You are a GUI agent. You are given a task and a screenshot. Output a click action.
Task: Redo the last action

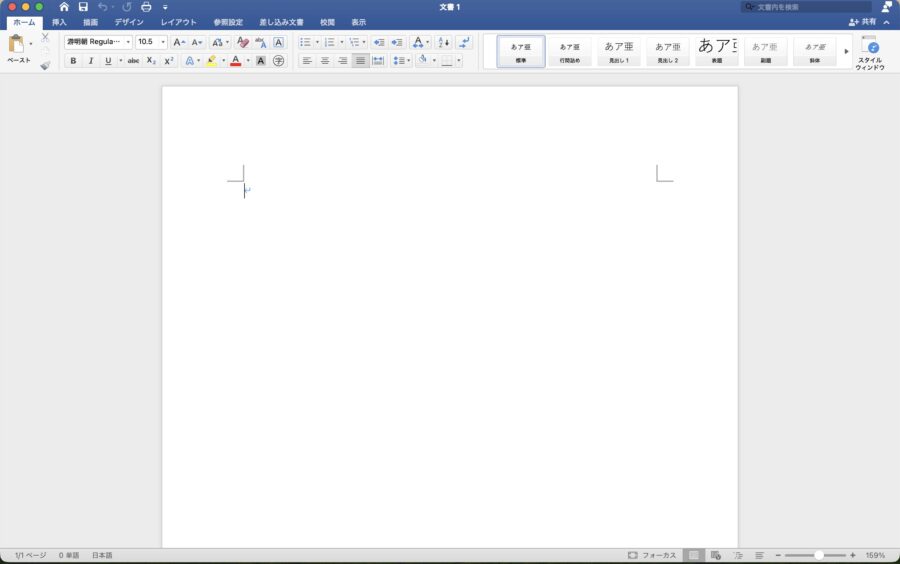(x=127, y=7)
